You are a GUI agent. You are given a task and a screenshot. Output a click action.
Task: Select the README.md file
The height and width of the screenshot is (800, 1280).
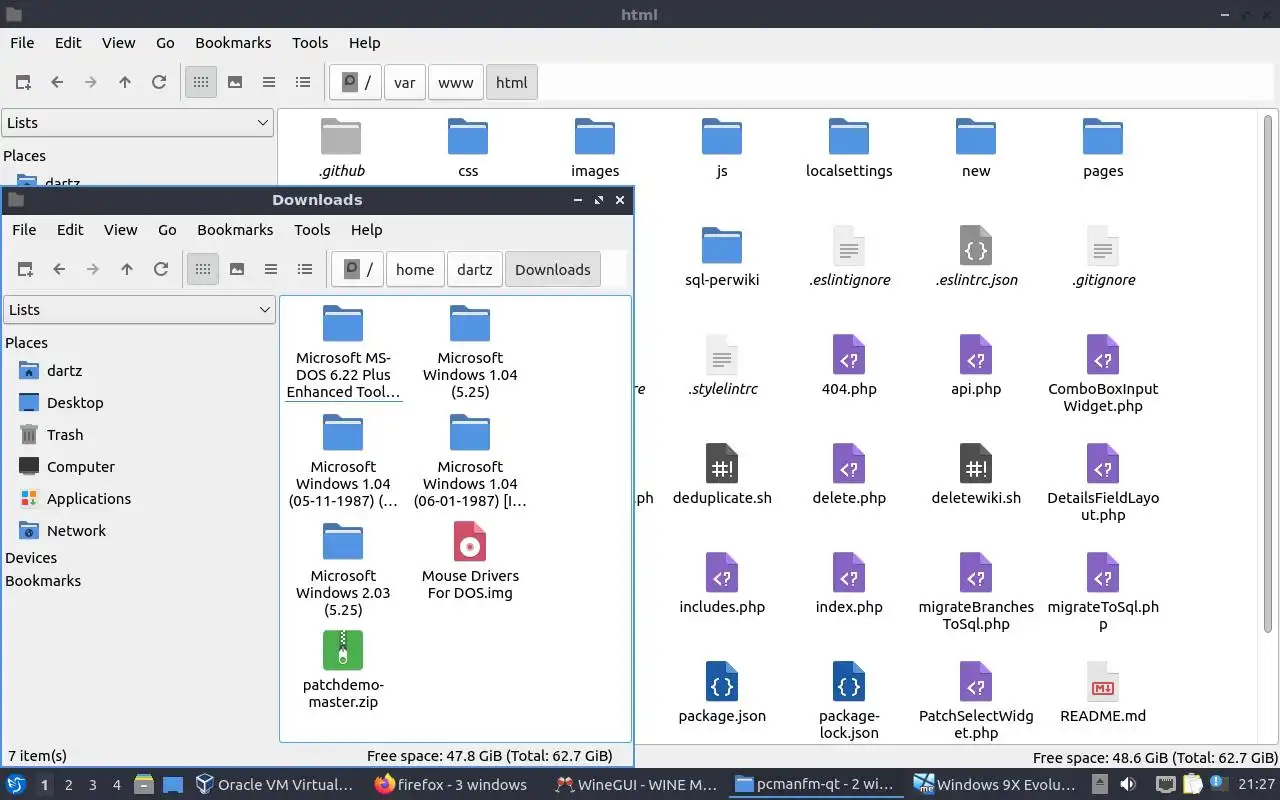pyautogui.click(x=1103, y=693)
